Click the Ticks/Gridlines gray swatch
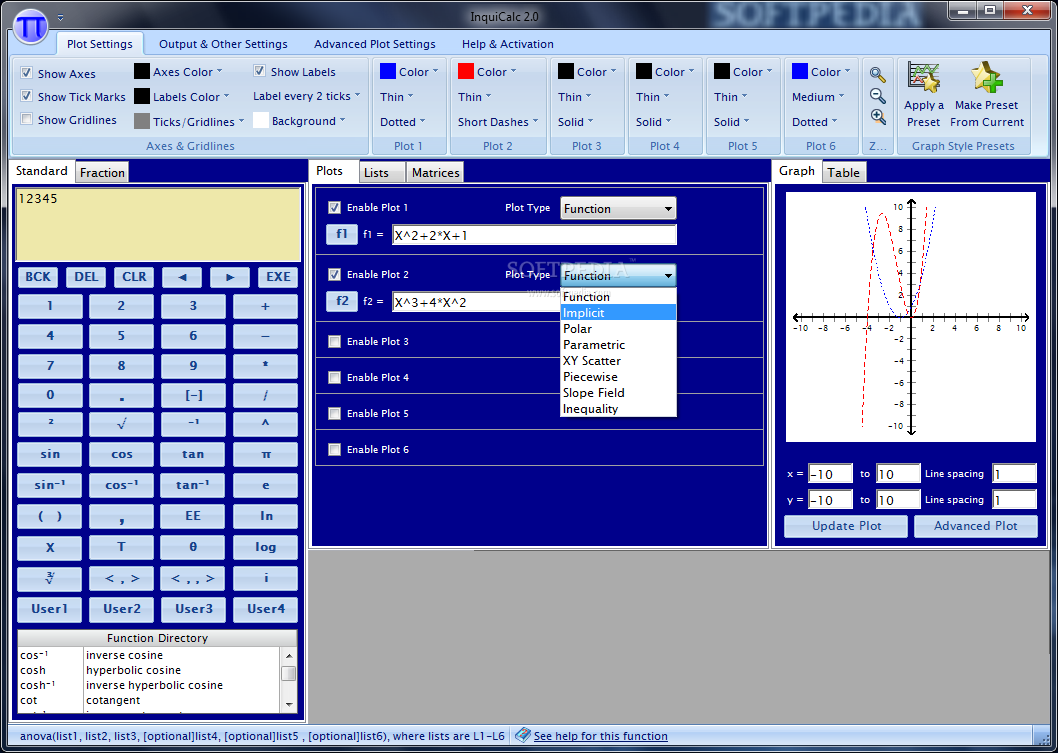Image resolution: width=1058 pixels, height=753 pixels. click(142, 121)
